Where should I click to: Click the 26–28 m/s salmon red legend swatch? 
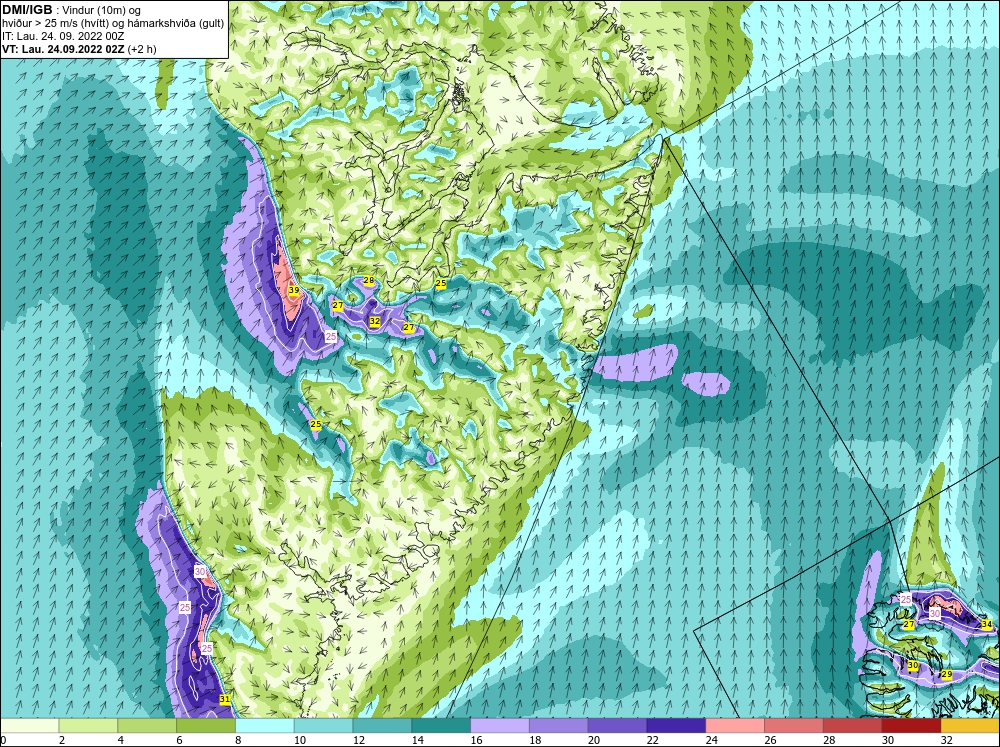(794, 725)
